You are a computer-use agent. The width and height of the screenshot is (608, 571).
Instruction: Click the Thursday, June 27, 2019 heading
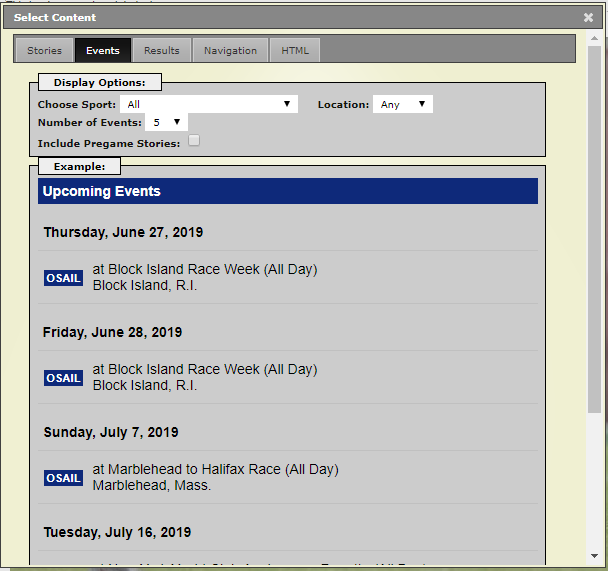[123, 232]
